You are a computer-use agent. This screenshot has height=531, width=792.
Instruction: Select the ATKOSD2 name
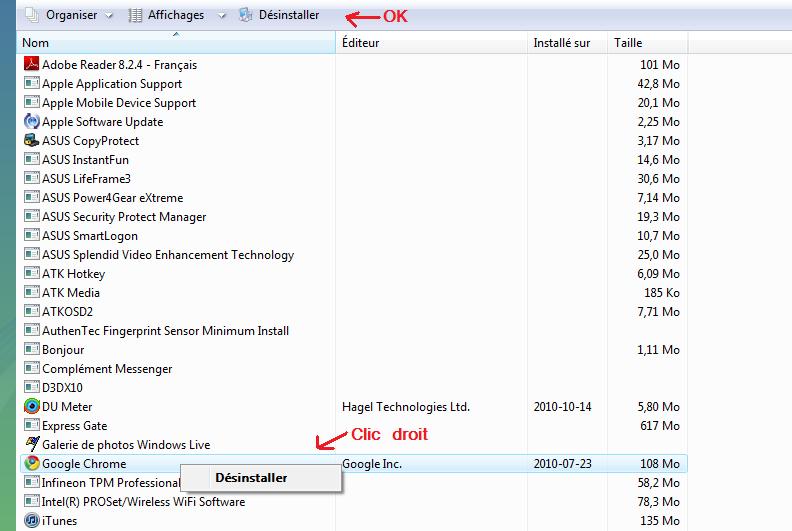(67, 312)
